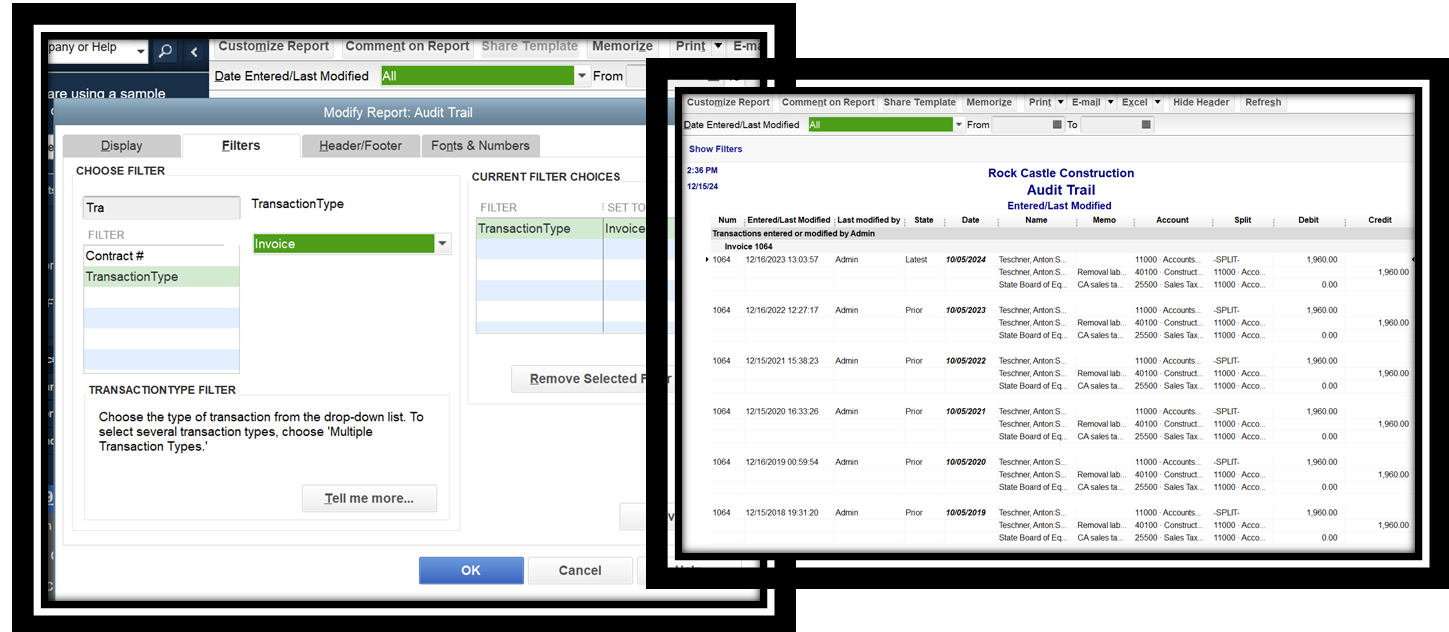Click the collapse chevron beside the search box
The height and width of the screenshot is (632, 1449).
click(x=193, y=51)
